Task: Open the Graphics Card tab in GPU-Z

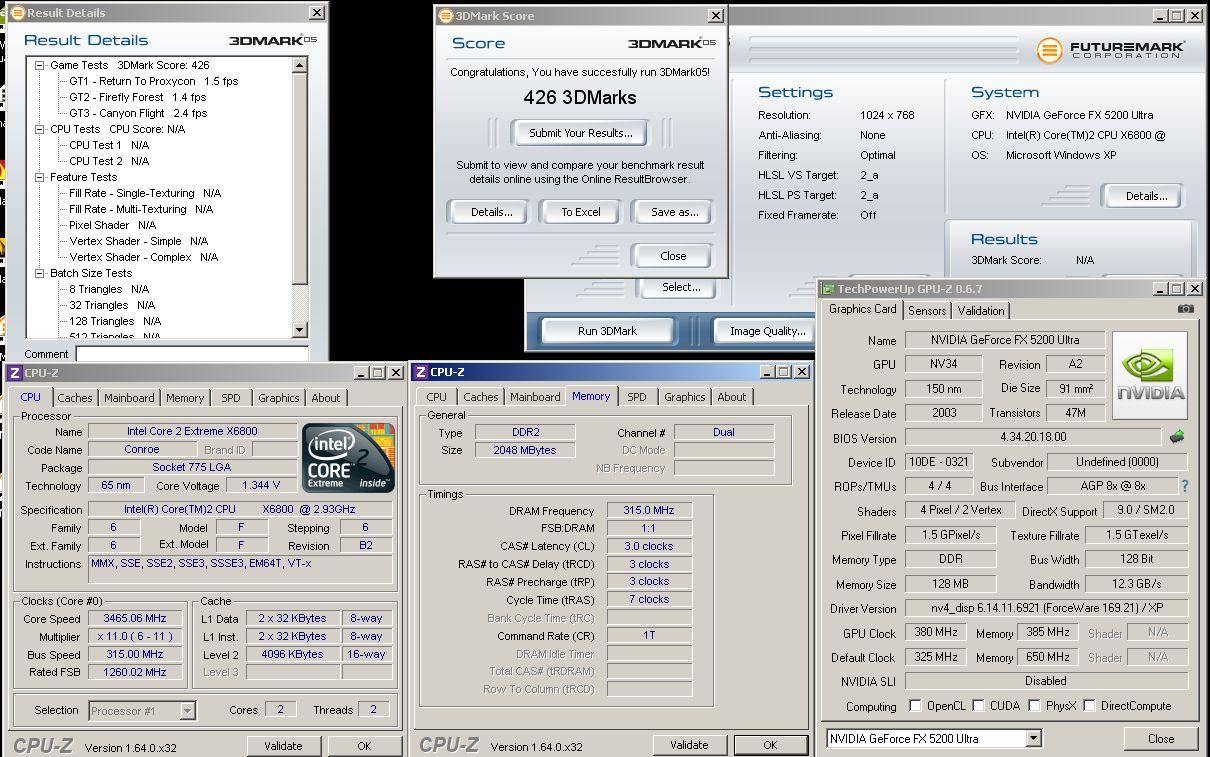Action: (x=863, y=309)
